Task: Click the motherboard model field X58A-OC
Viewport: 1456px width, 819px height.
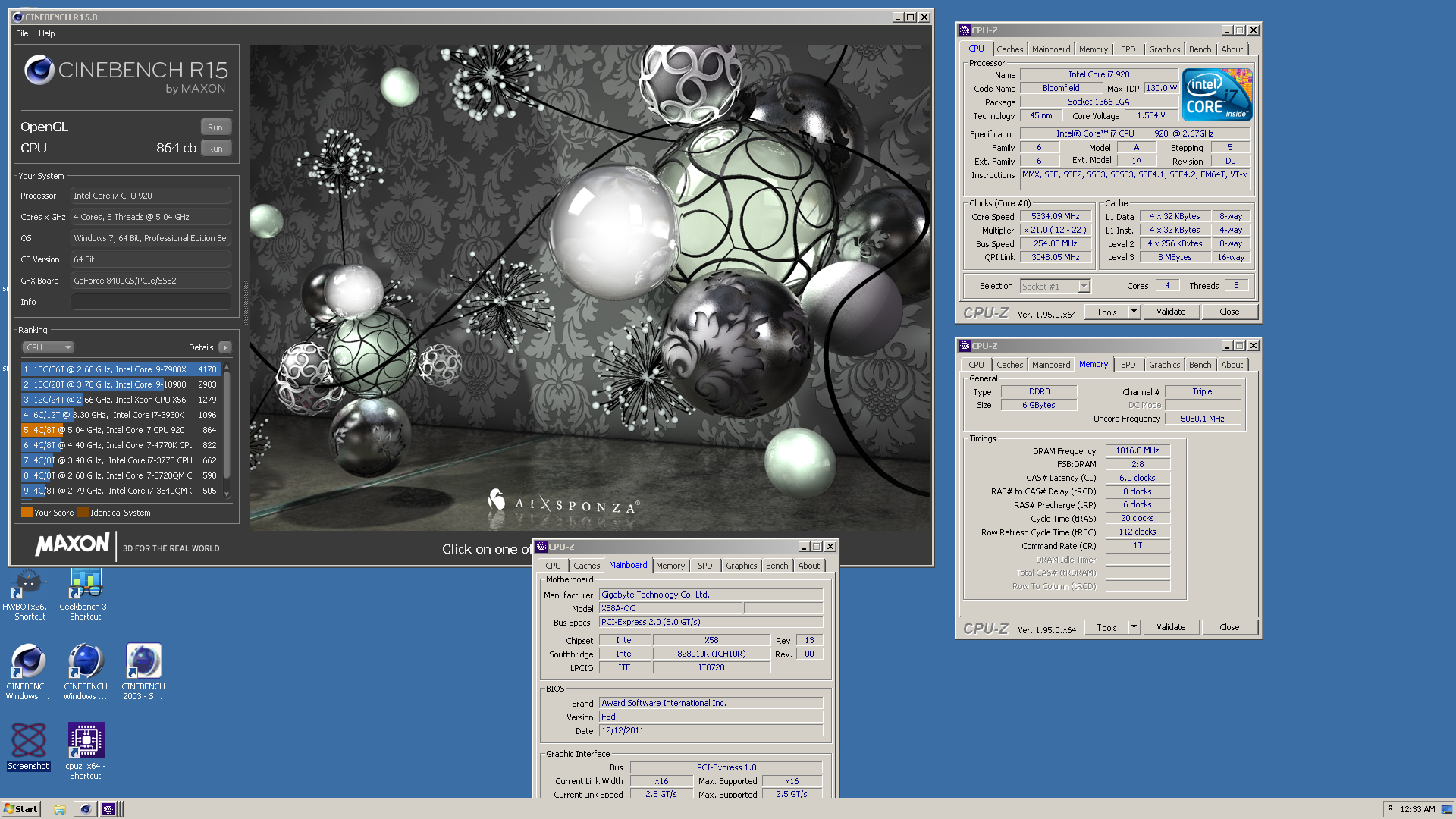Action: (x=670, y=608)
